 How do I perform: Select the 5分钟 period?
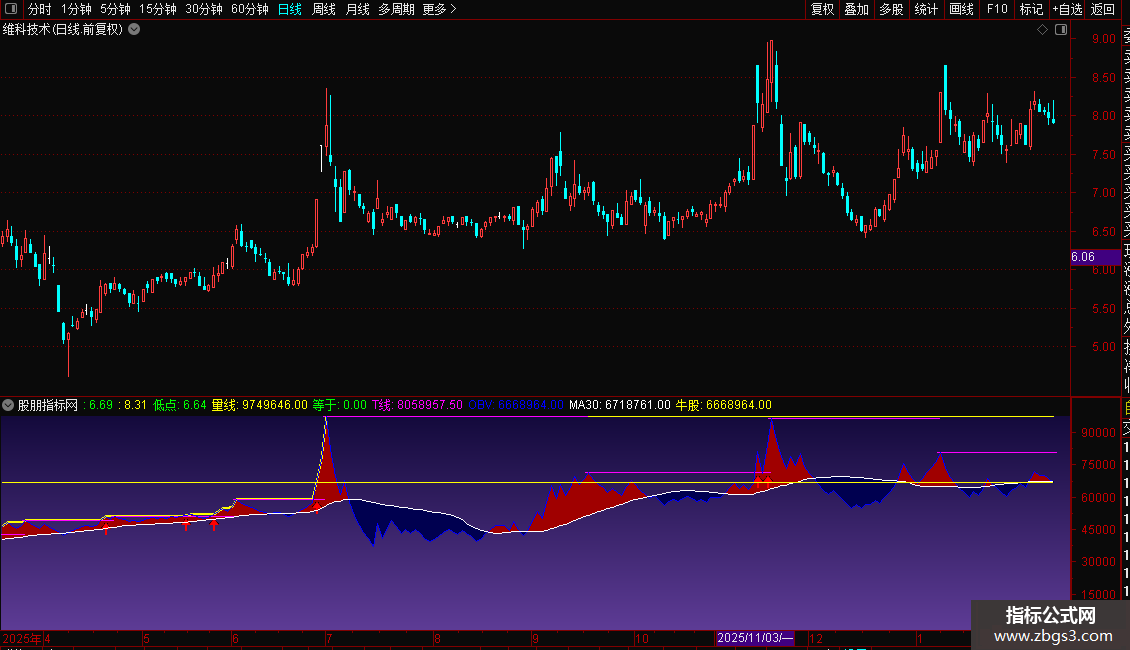115,9
